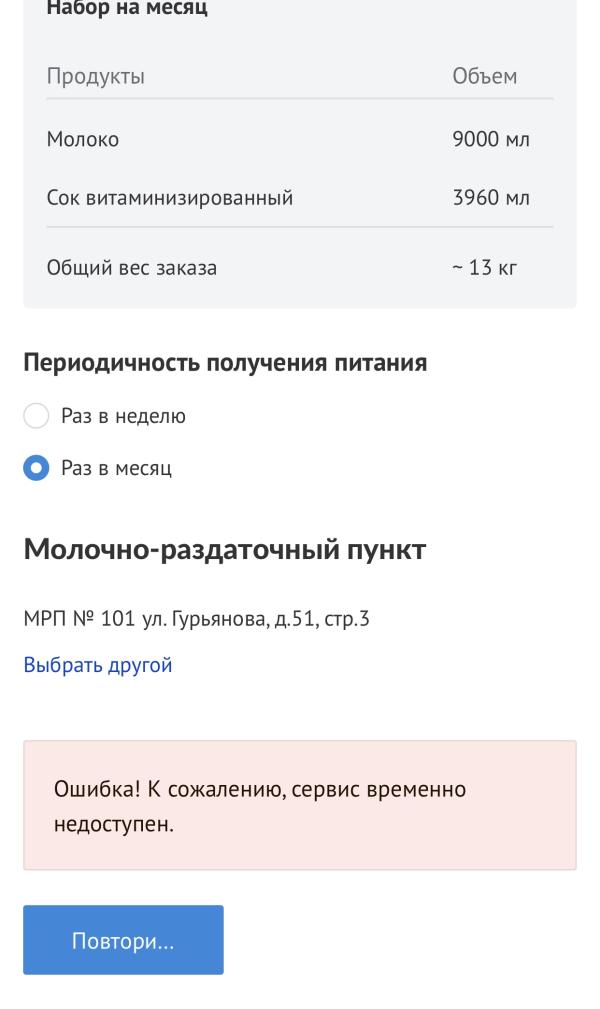Click the 'Продукты' column header
600x1009 pixels.
pyautogui.click(x=96, y=77)
